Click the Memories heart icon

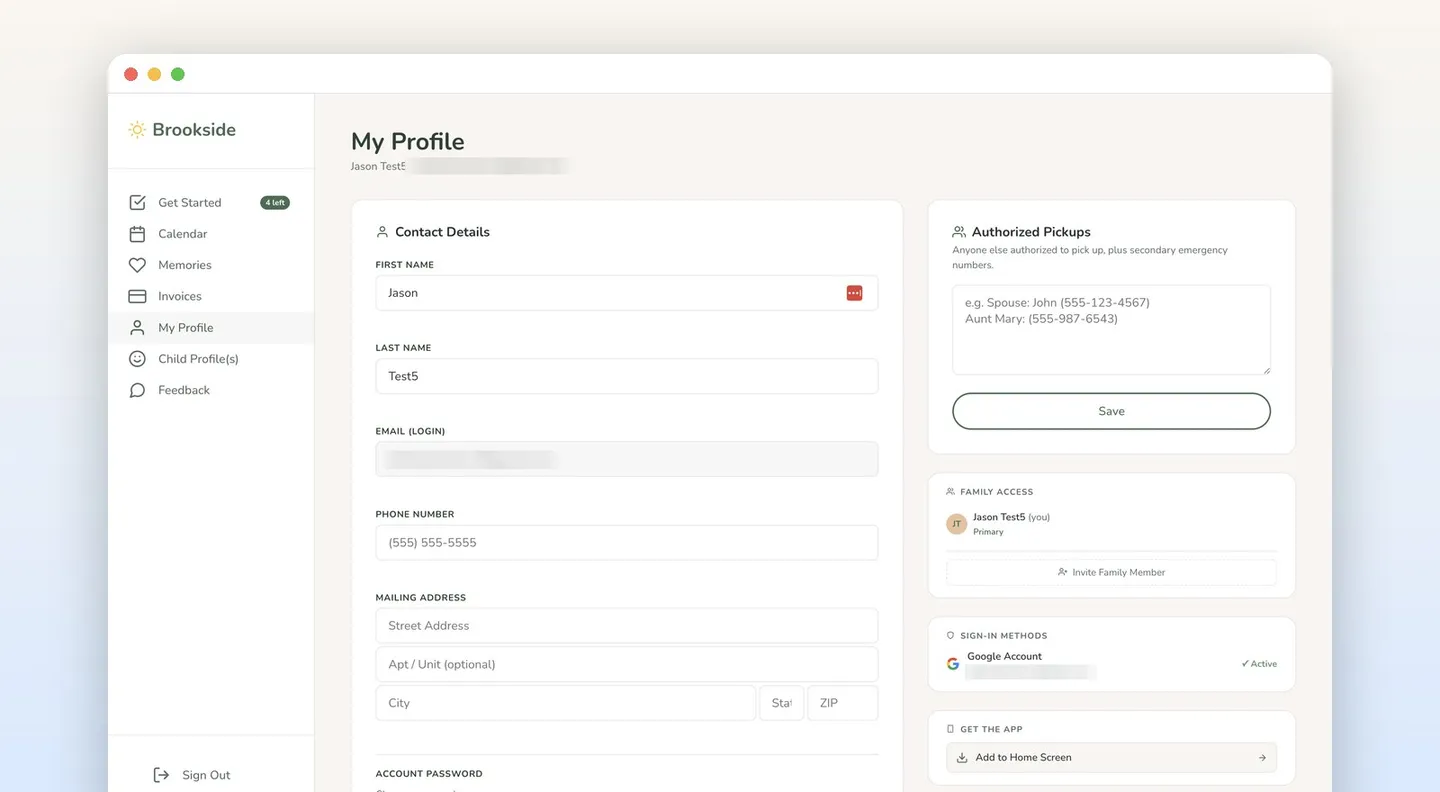point(137,265)
